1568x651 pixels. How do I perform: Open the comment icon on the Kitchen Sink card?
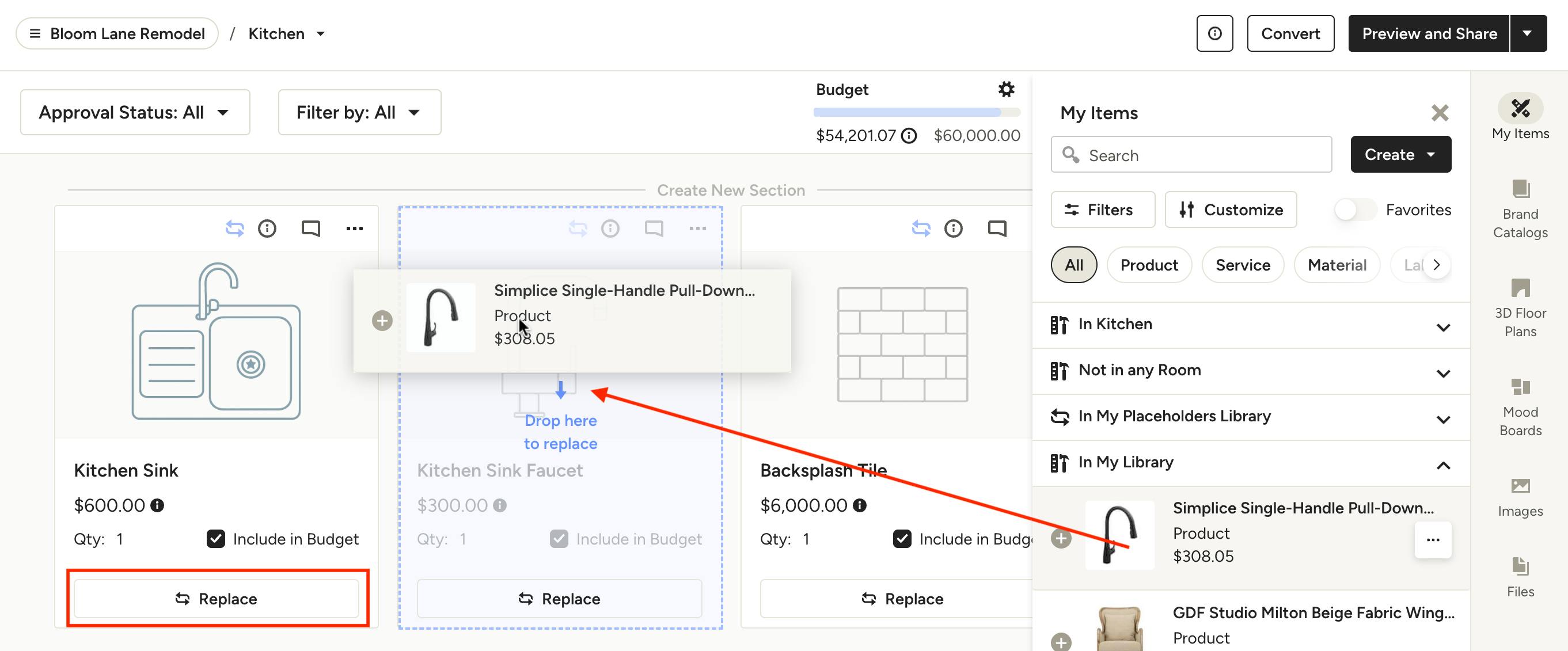click(310, 229)
